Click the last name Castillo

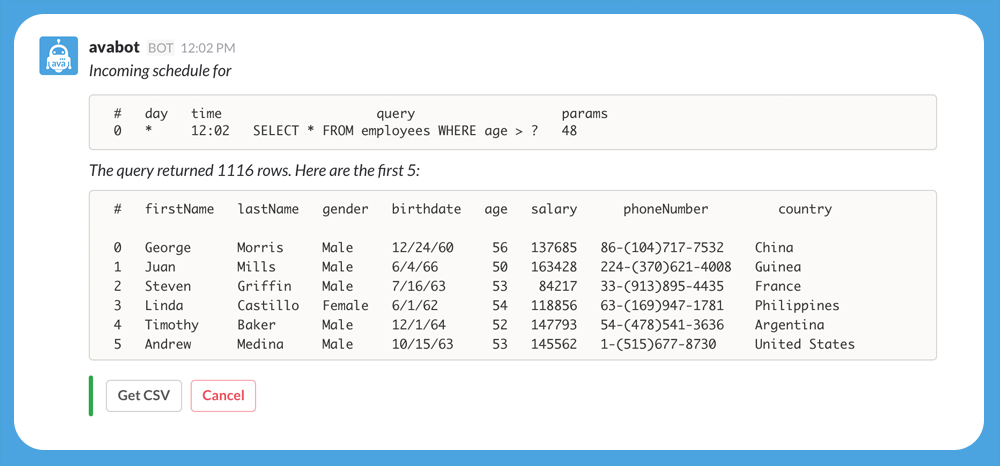coord(268,305)
